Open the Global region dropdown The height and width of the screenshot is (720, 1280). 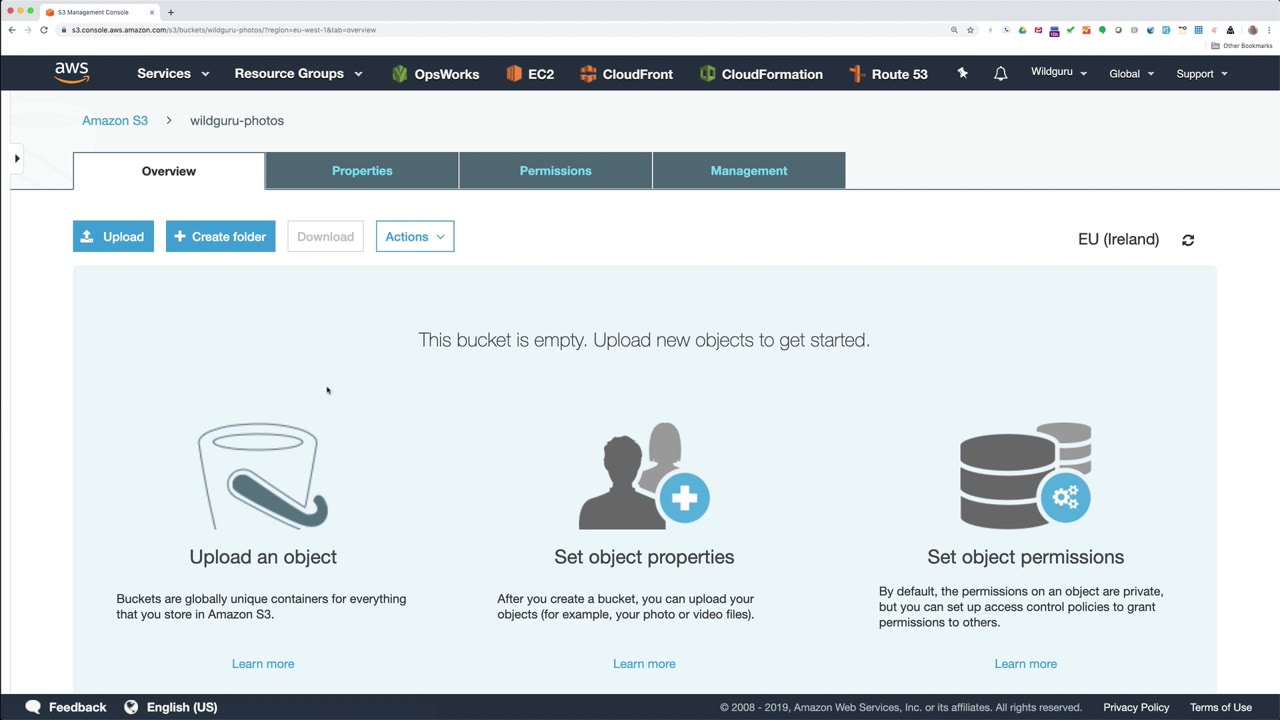tap(1132, 74)
